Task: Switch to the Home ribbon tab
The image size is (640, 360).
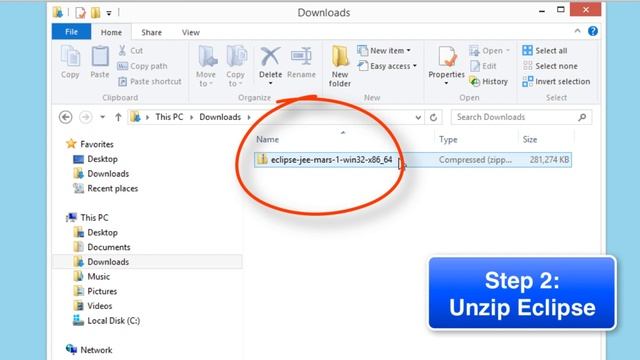Action: point(111,32)
